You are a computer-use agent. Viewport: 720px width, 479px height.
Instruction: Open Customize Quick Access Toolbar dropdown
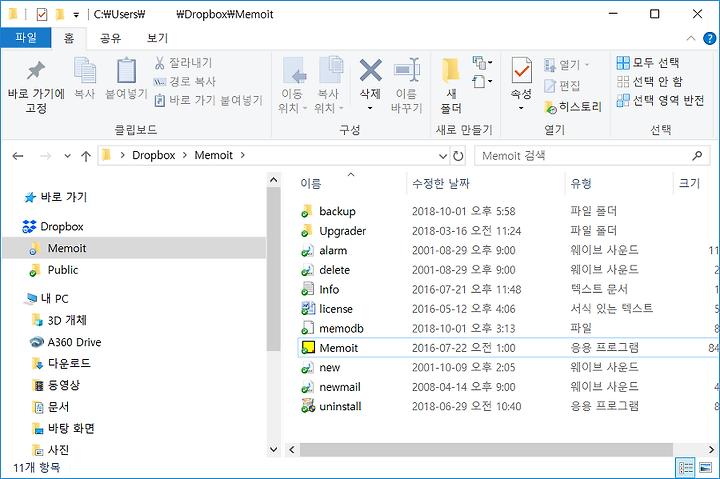(76, 15)
